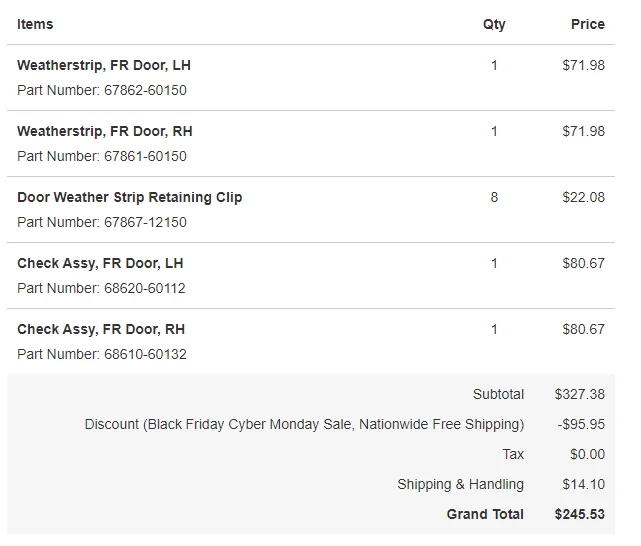Click part number 67867-12150
This screenshot has width=641, height=546.
tap(145, 222)
